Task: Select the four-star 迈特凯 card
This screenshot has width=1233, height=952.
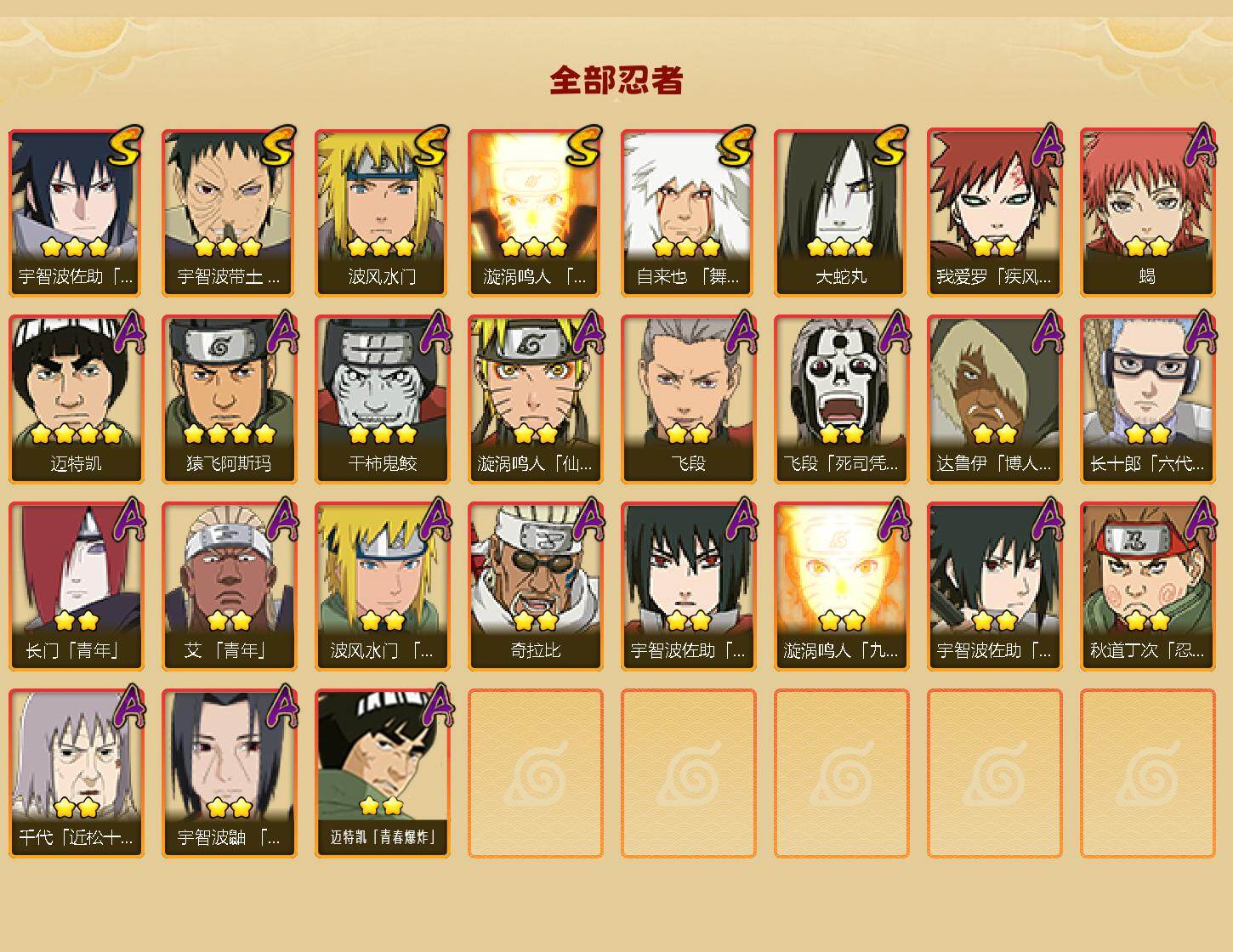Action: coord(76,399)
